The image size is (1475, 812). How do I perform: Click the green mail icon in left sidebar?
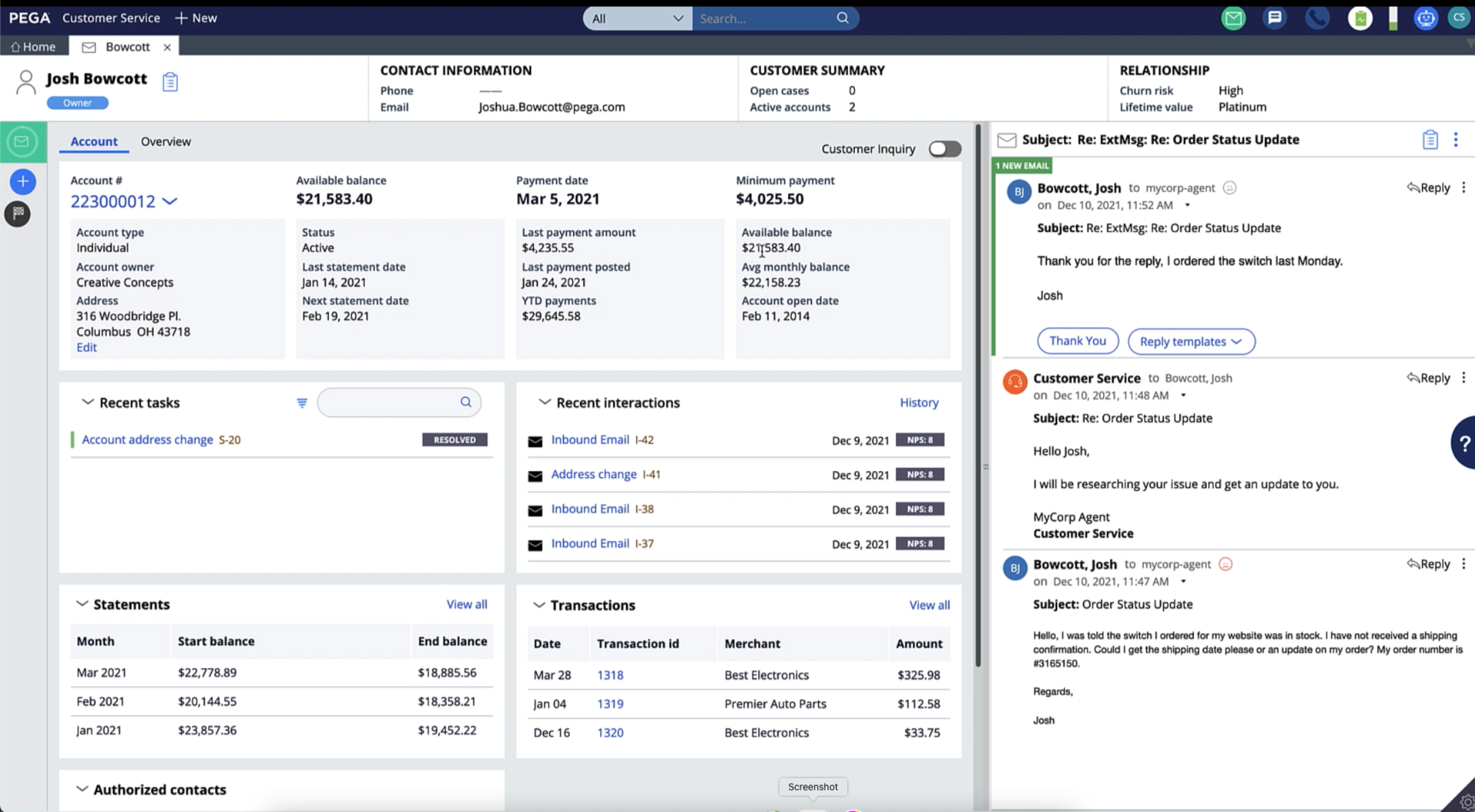(22, 142)
